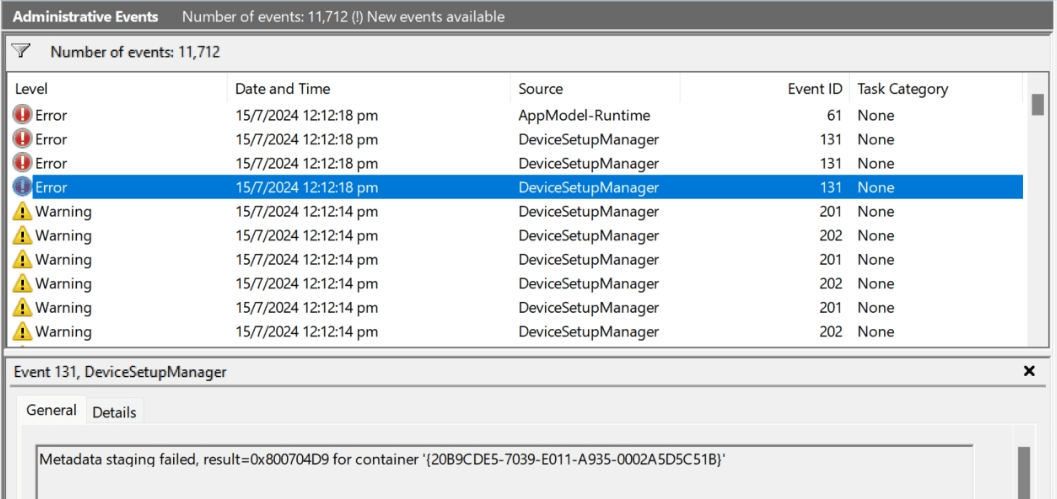Click the 'Number of events: 11,712' filter label
The height and width of the screenshot is (499, 1057).
pyautogui.click(x=135, y=52)
